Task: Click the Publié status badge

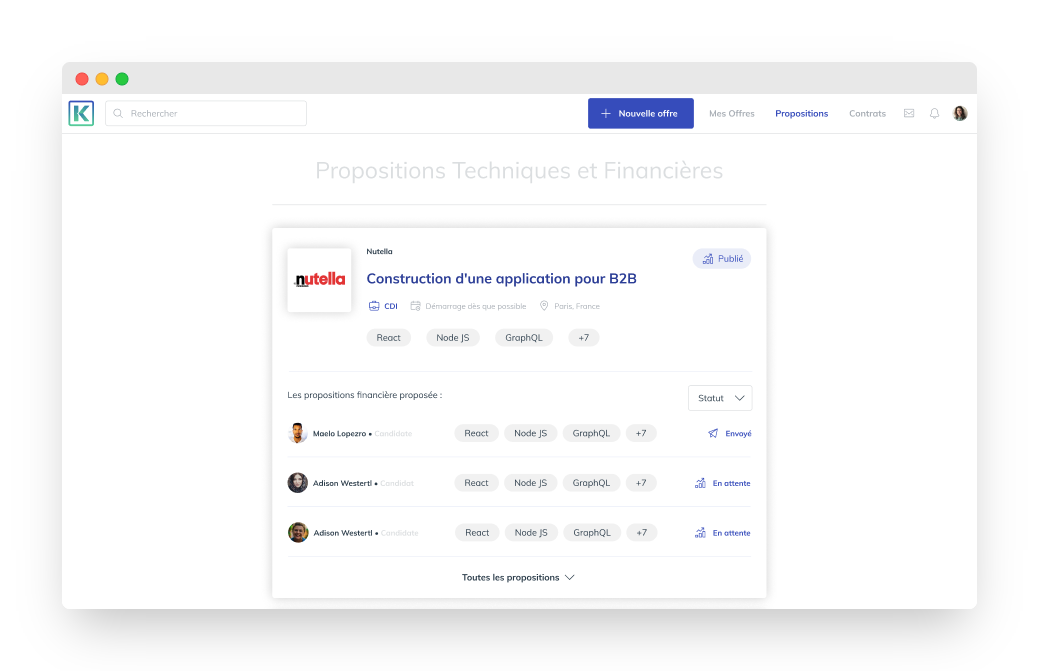Action: tap(722, 259)
